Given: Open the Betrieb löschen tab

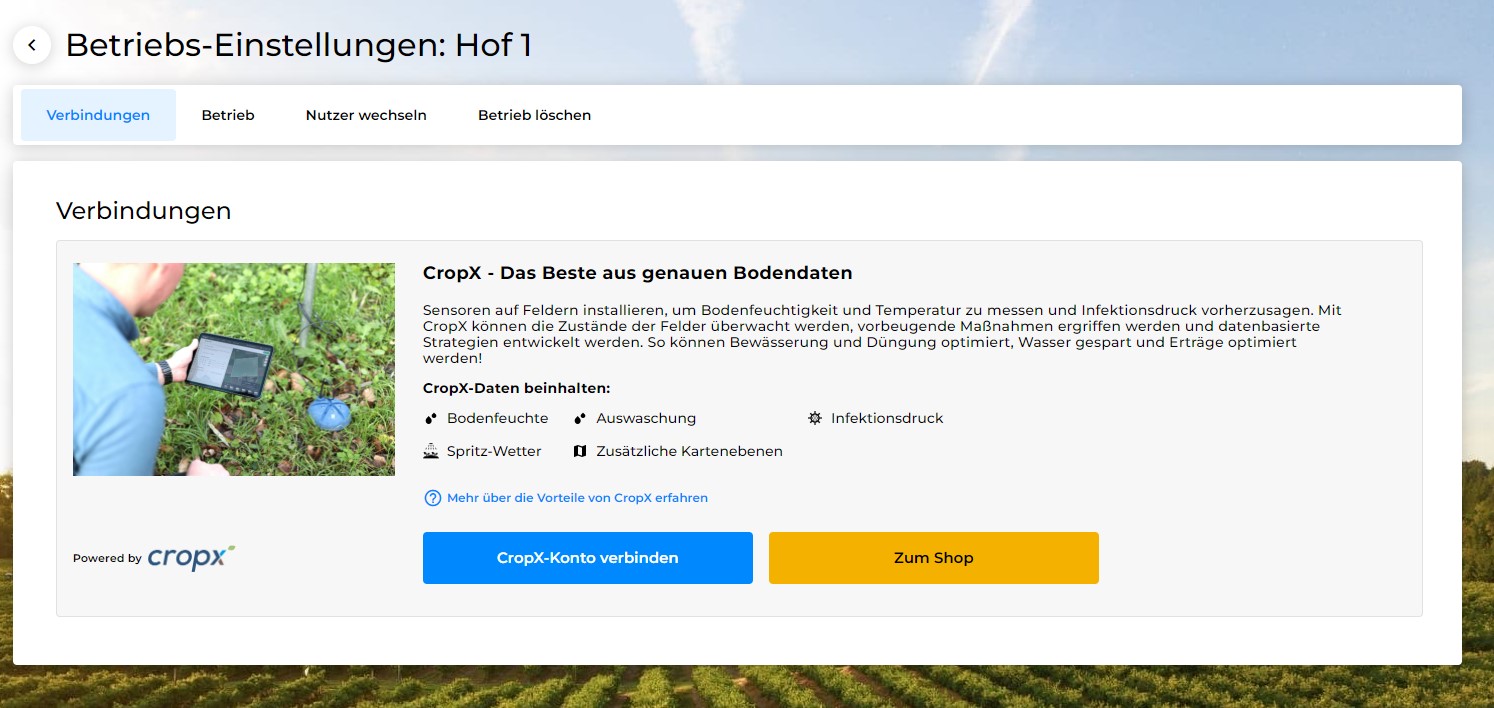Looking at the screenshot, I should 534,115.
